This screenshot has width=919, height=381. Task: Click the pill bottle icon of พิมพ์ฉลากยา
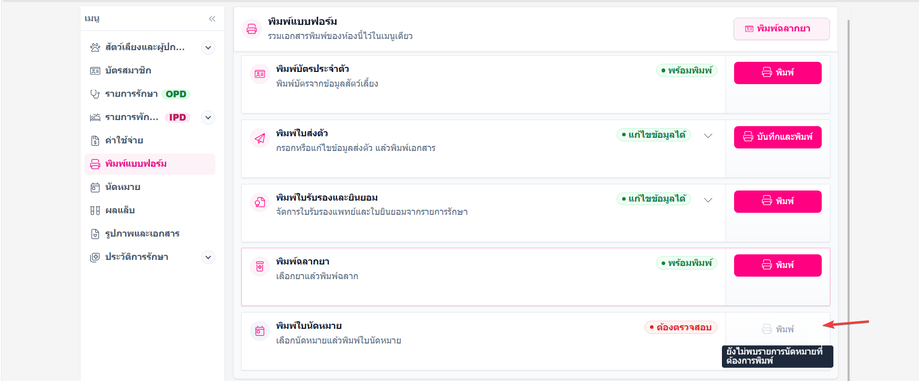click(x=259, y=267)
